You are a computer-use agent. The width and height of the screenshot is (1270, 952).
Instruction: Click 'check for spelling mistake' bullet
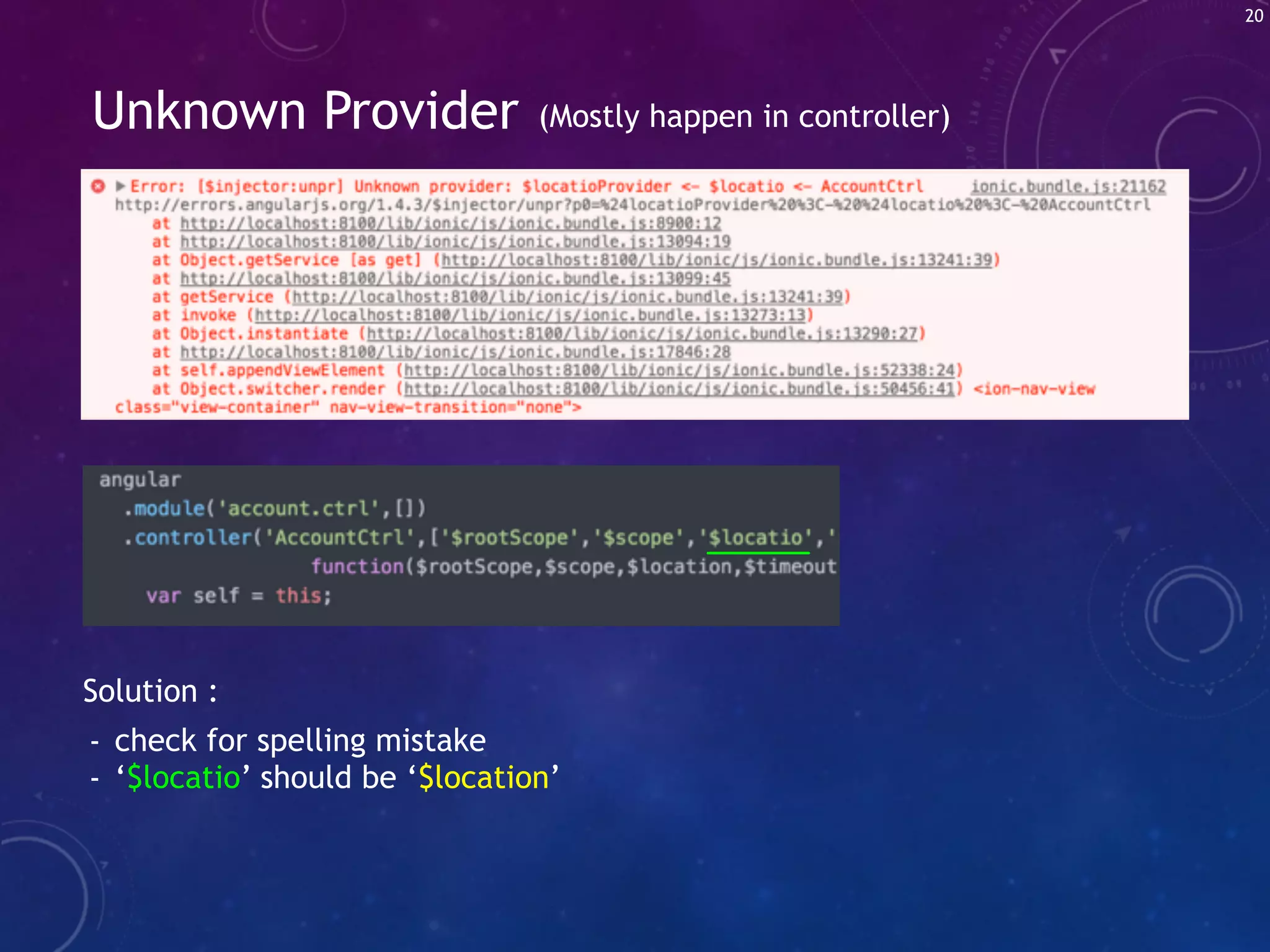(300, 741)
